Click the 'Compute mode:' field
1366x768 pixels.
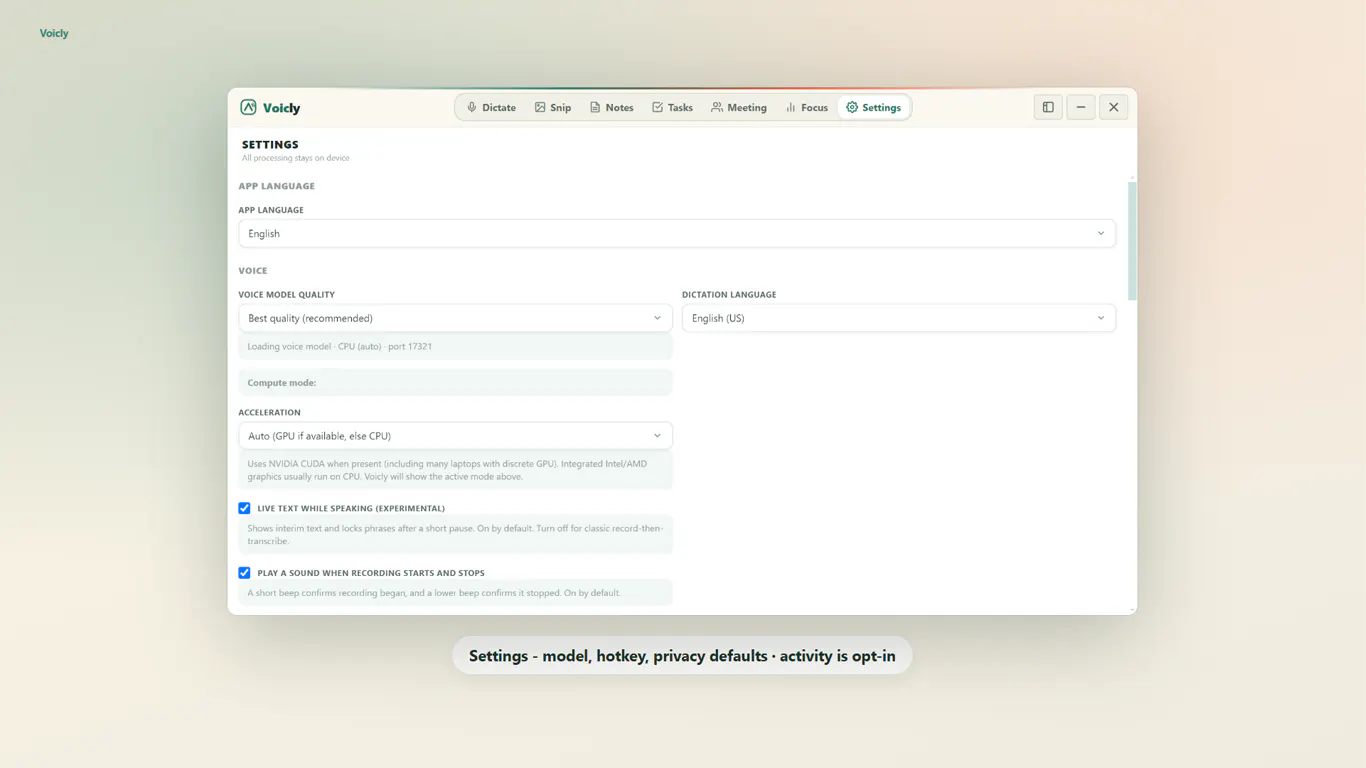(x=455, y=382)
